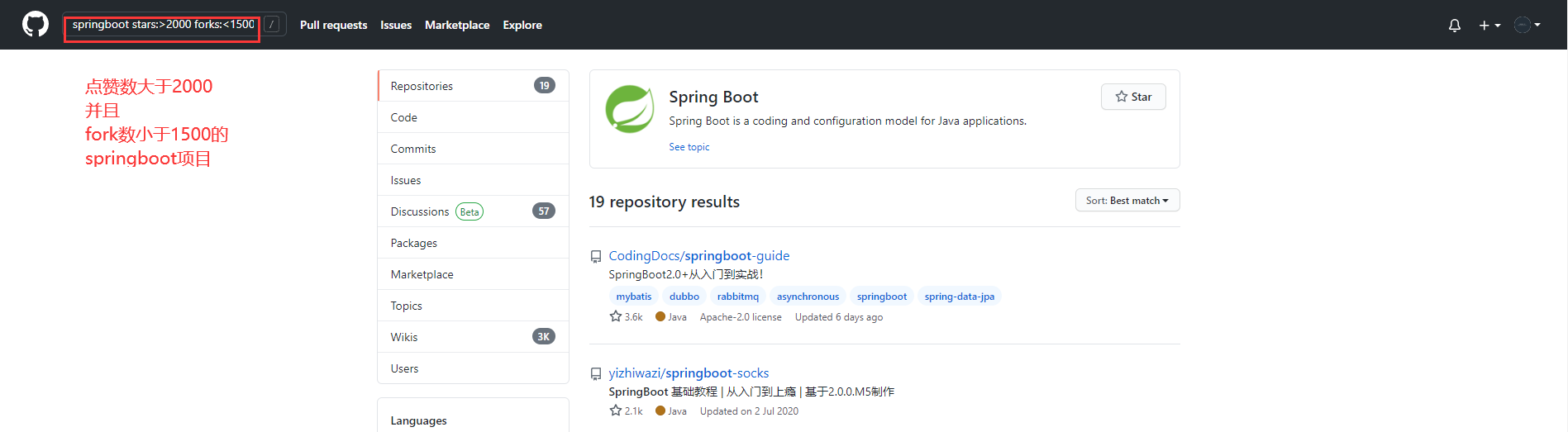The image size is (1568, 432).
Task: Click the springboot topic tag
Action: tap(882, 297)
